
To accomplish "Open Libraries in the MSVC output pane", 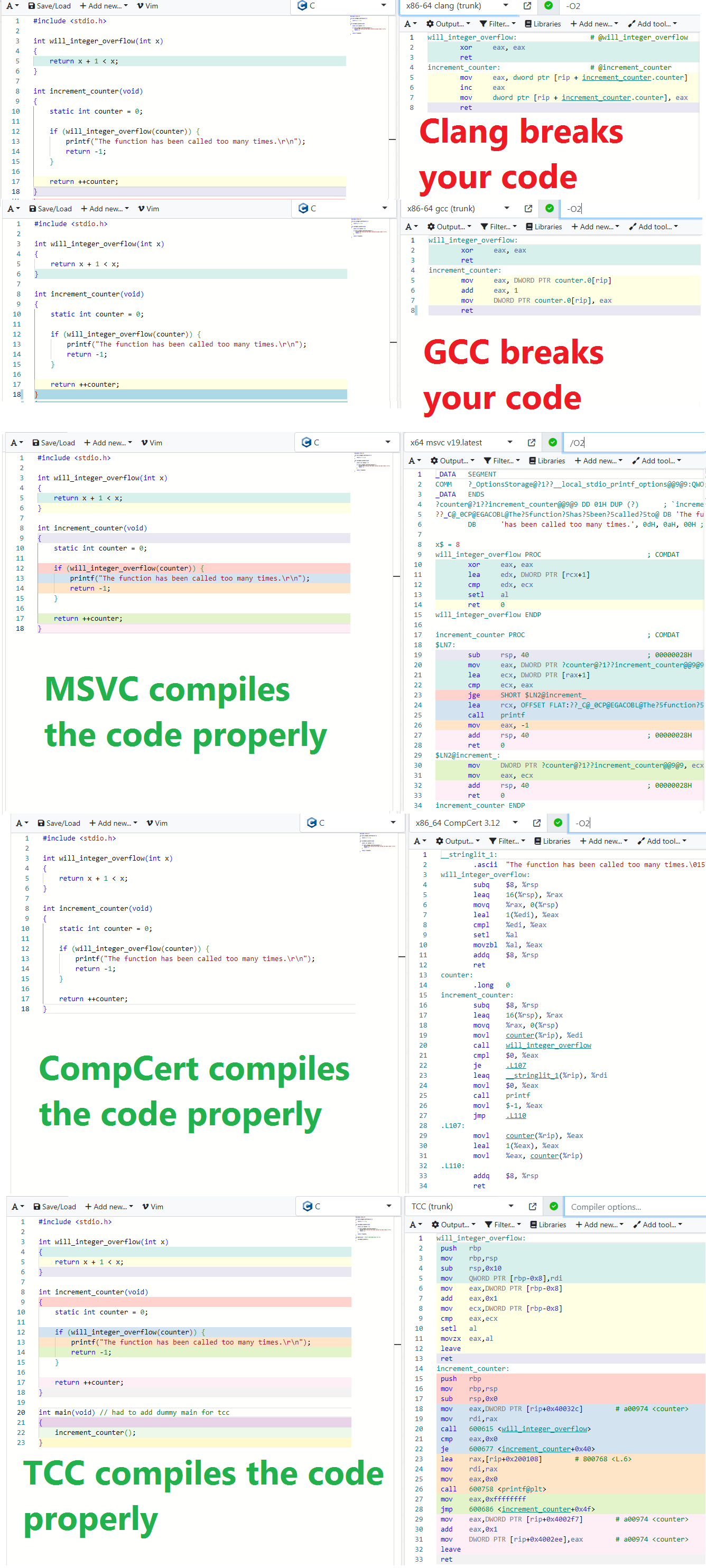I will click(x=547, y=461).
